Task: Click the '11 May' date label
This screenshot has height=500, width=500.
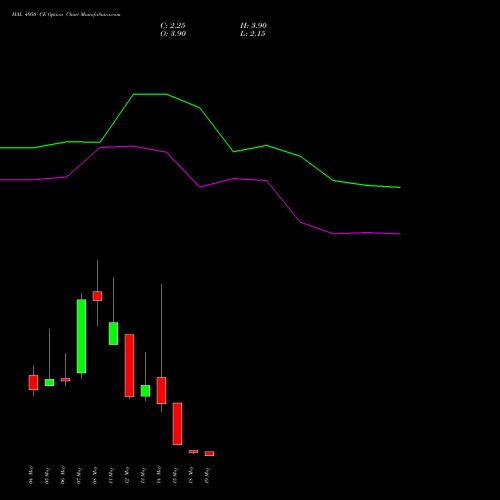Action: pos(111,475)
